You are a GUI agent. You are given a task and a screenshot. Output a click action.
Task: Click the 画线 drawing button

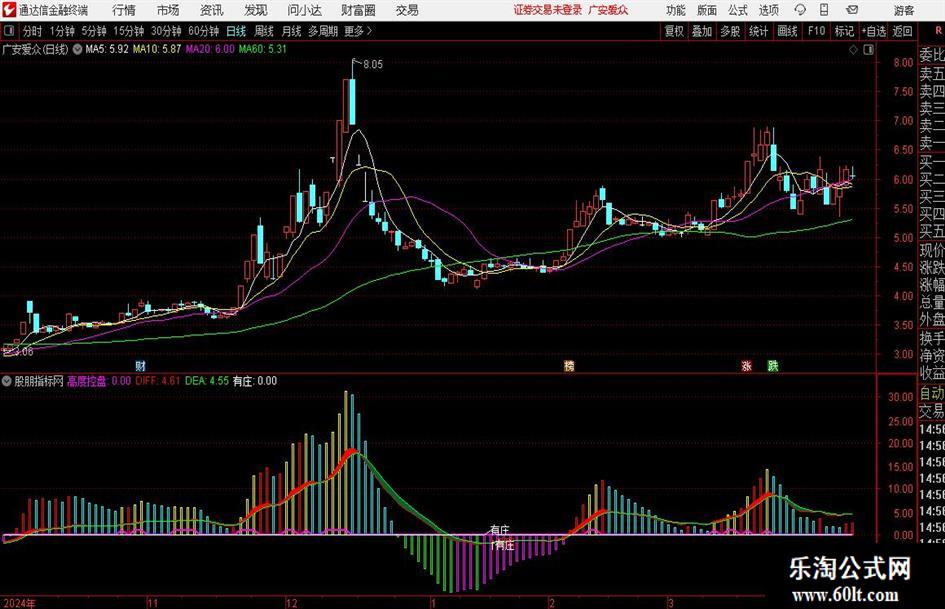tap(788, 31)
